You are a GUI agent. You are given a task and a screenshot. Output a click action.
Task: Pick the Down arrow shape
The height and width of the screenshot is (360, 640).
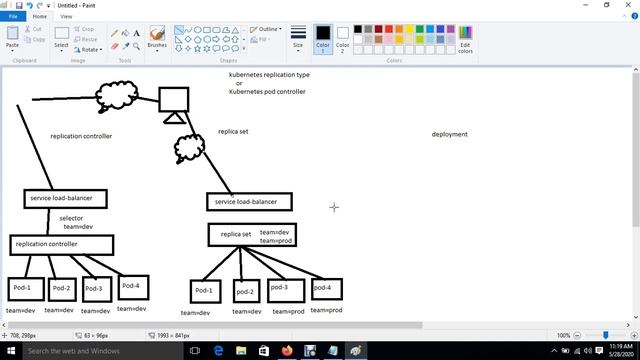point(179,49)
